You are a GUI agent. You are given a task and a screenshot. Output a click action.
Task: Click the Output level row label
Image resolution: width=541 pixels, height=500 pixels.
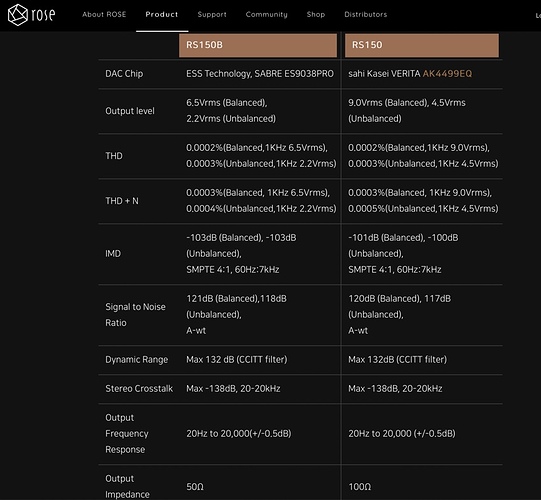(x=130, y=111)
